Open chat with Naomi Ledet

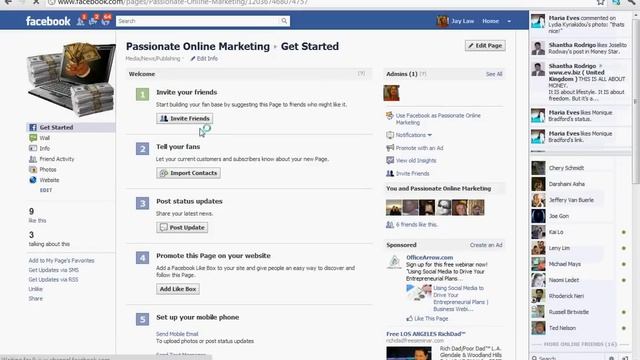click(580, 280)
